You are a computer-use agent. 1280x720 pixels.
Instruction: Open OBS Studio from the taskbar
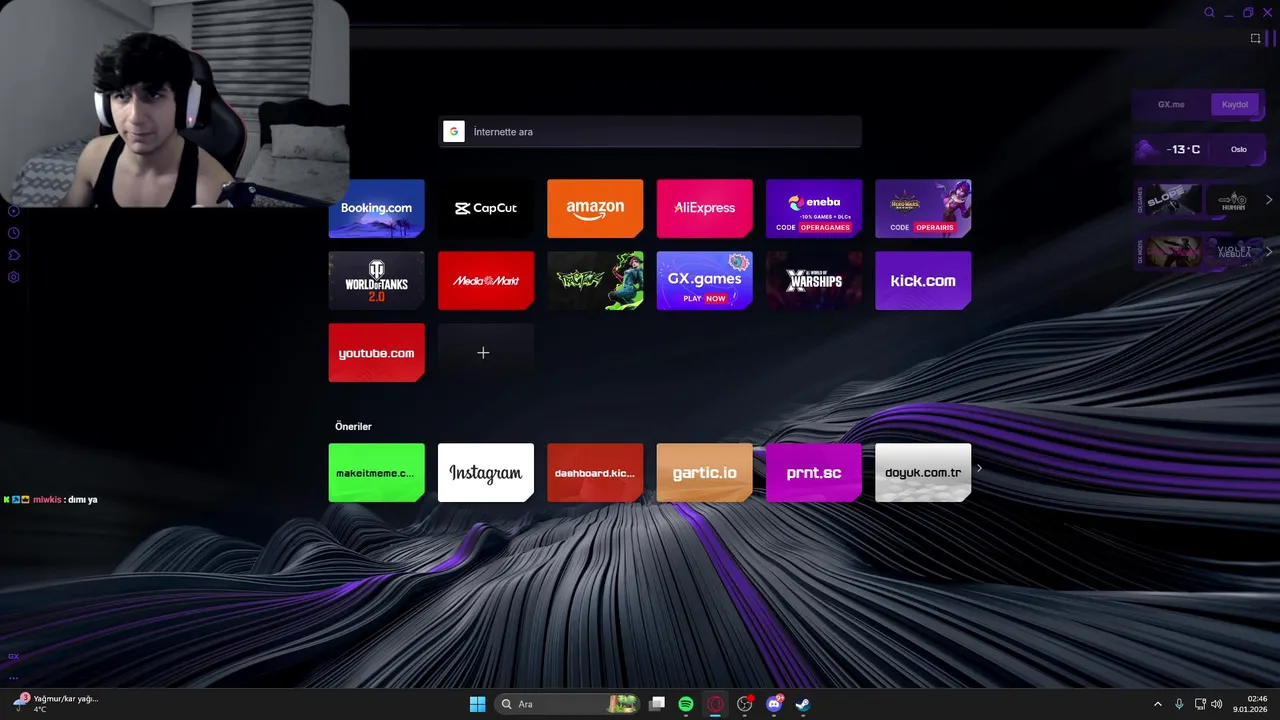(744, 704)
